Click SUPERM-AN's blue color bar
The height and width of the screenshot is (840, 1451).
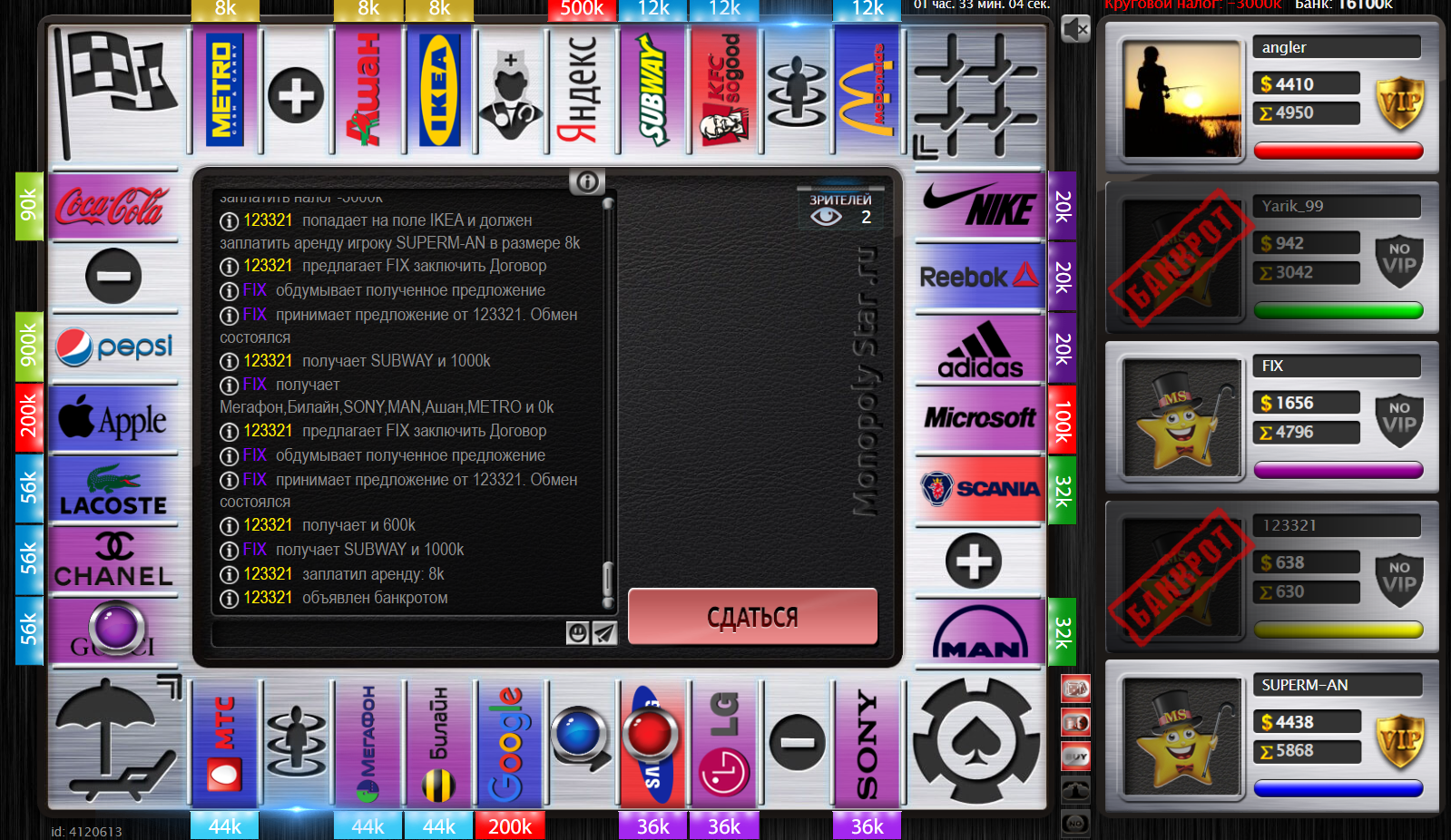(1338, 788)
